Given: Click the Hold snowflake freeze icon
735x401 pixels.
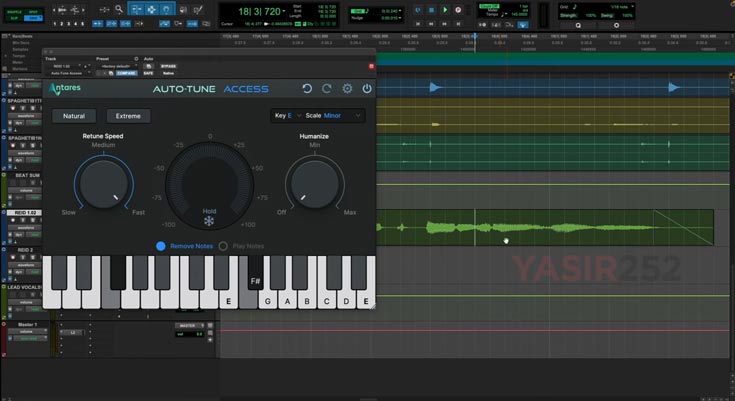Looking at the screenshot, I should point(209,220).
